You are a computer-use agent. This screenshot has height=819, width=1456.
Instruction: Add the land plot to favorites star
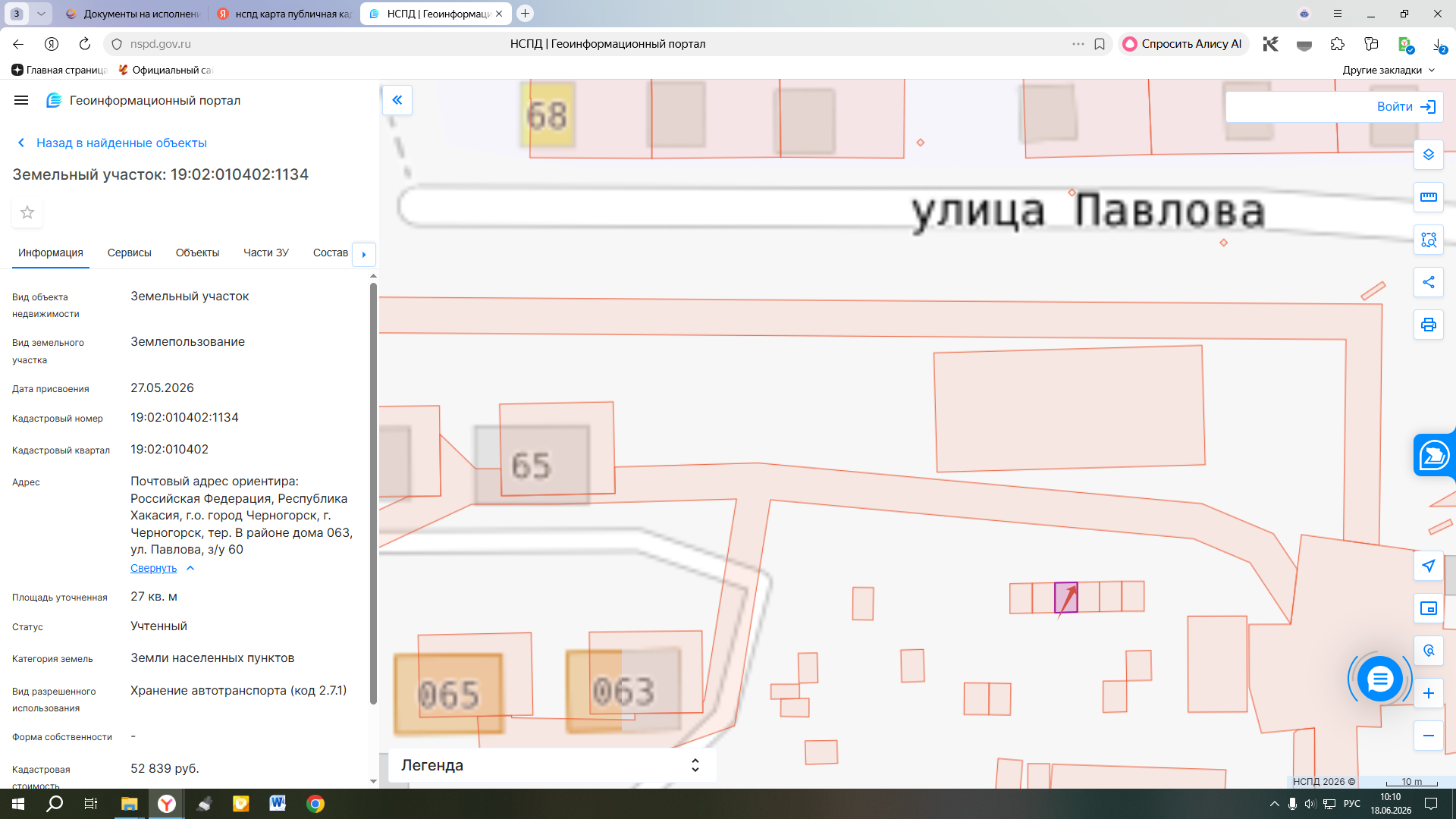pyautogui.click(x=27, y=212)
